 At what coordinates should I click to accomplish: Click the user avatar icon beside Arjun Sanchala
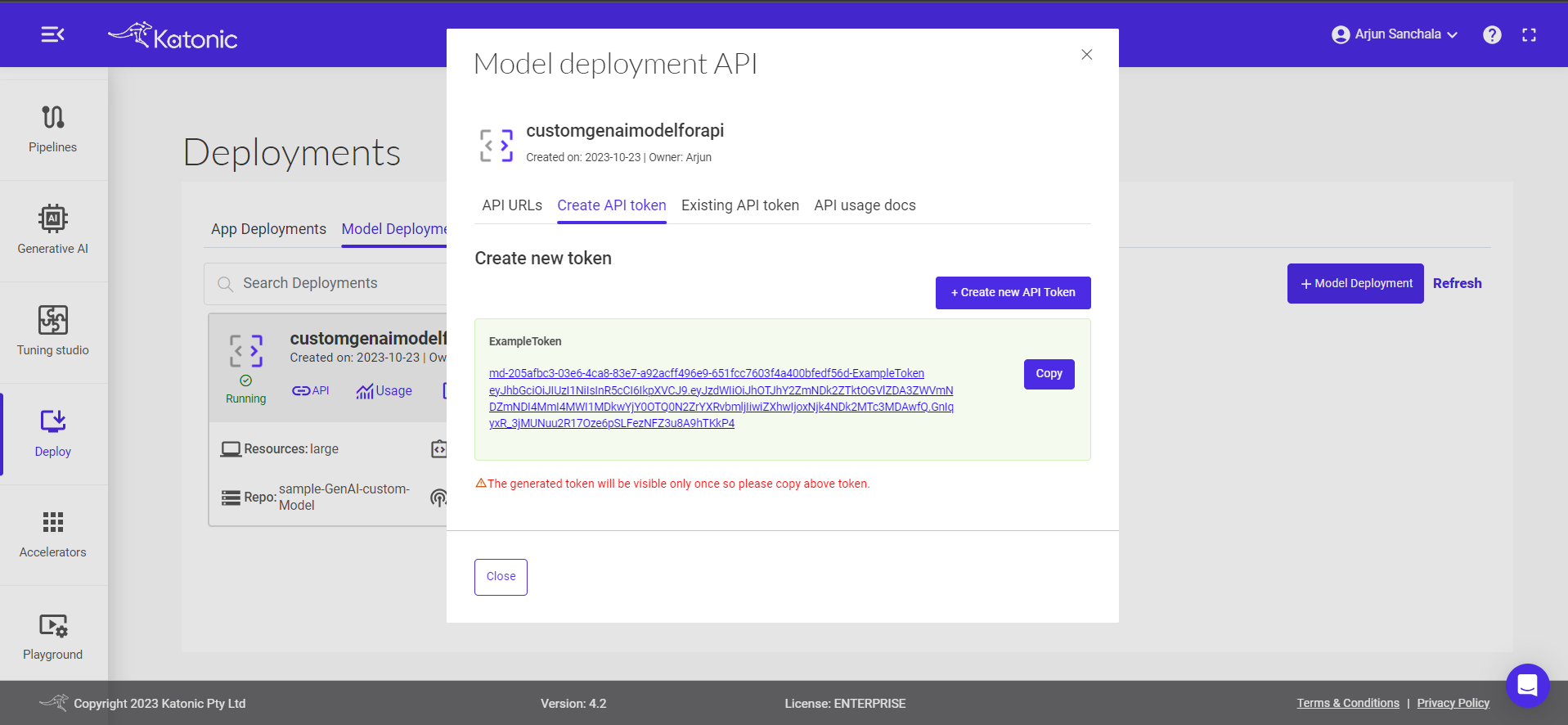coord(1341,34)
